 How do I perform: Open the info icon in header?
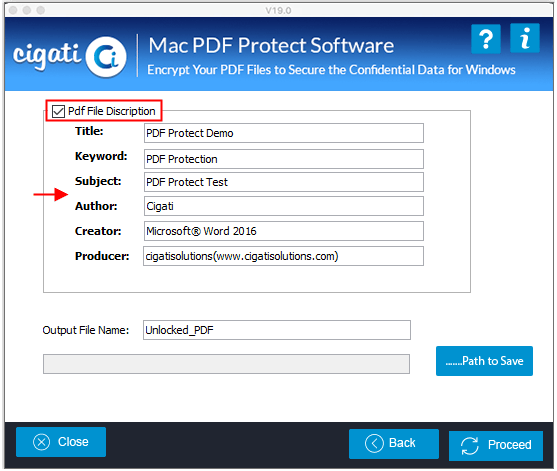click(525, 38)
